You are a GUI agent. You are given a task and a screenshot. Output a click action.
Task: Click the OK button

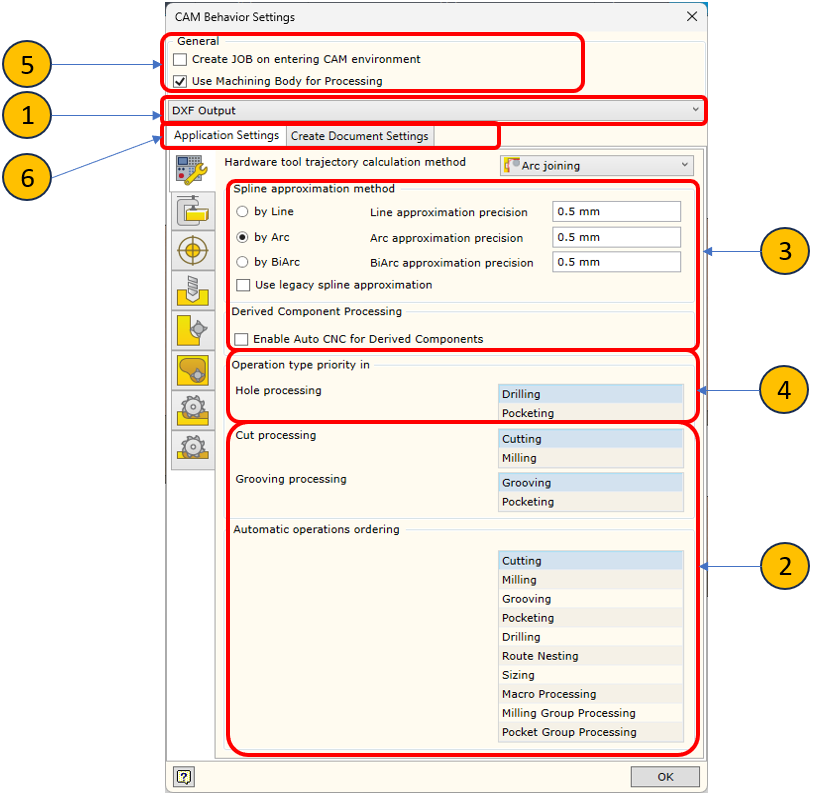(665, 777)
